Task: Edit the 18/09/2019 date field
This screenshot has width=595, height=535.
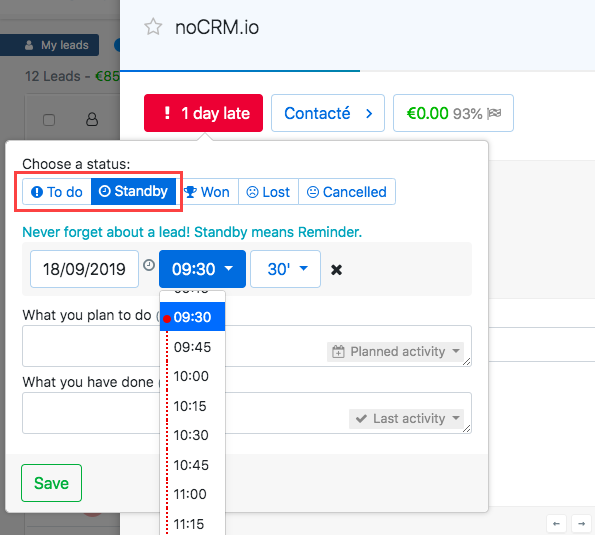Action: pyautogui.click(x=84, y=269)
